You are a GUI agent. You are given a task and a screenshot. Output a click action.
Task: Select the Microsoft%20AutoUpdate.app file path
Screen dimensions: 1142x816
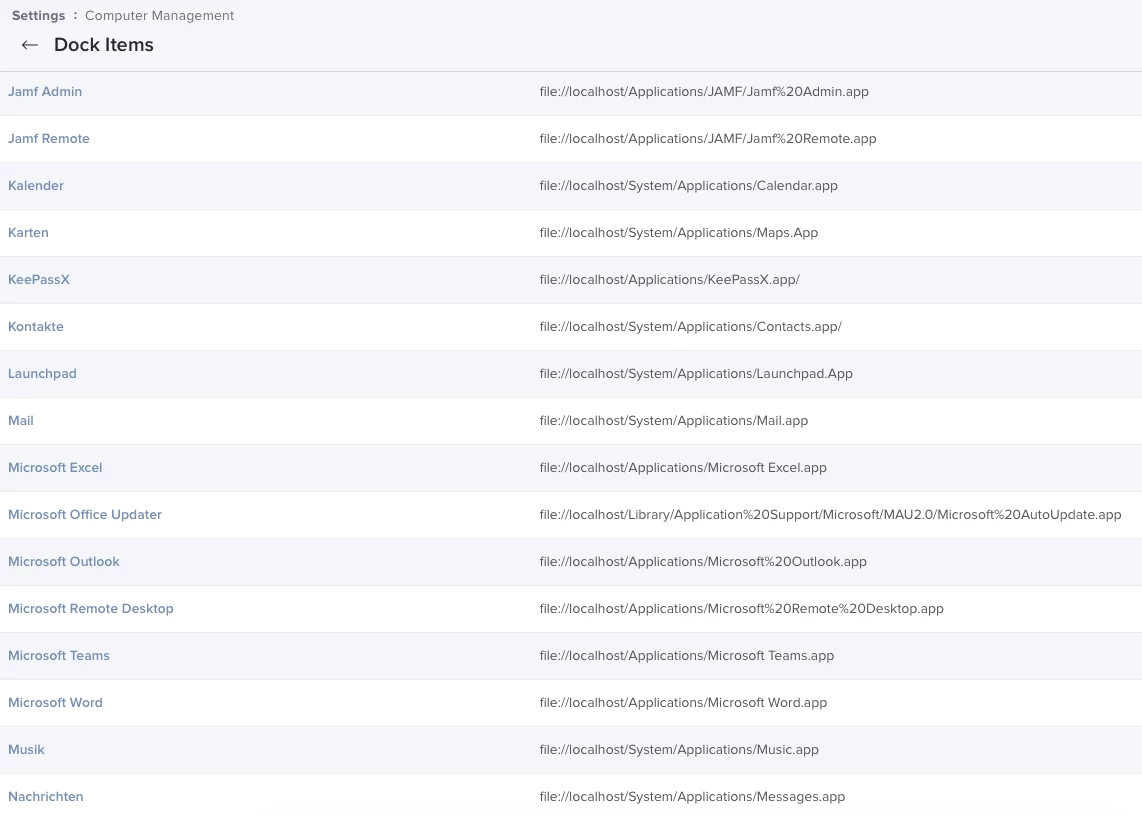[x=830, y=514]
